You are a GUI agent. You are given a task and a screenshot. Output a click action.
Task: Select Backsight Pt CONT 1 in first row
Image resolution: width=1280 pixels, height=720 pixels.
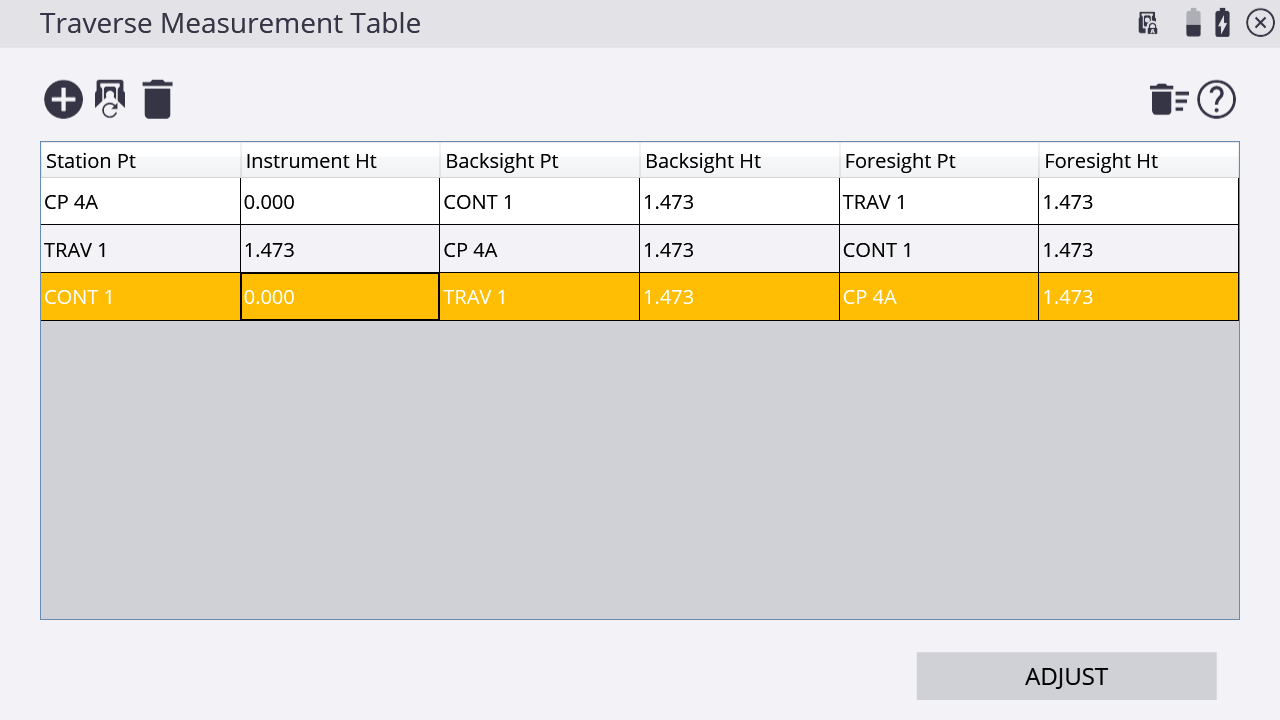pyautogui.click(x=540, y=202)
